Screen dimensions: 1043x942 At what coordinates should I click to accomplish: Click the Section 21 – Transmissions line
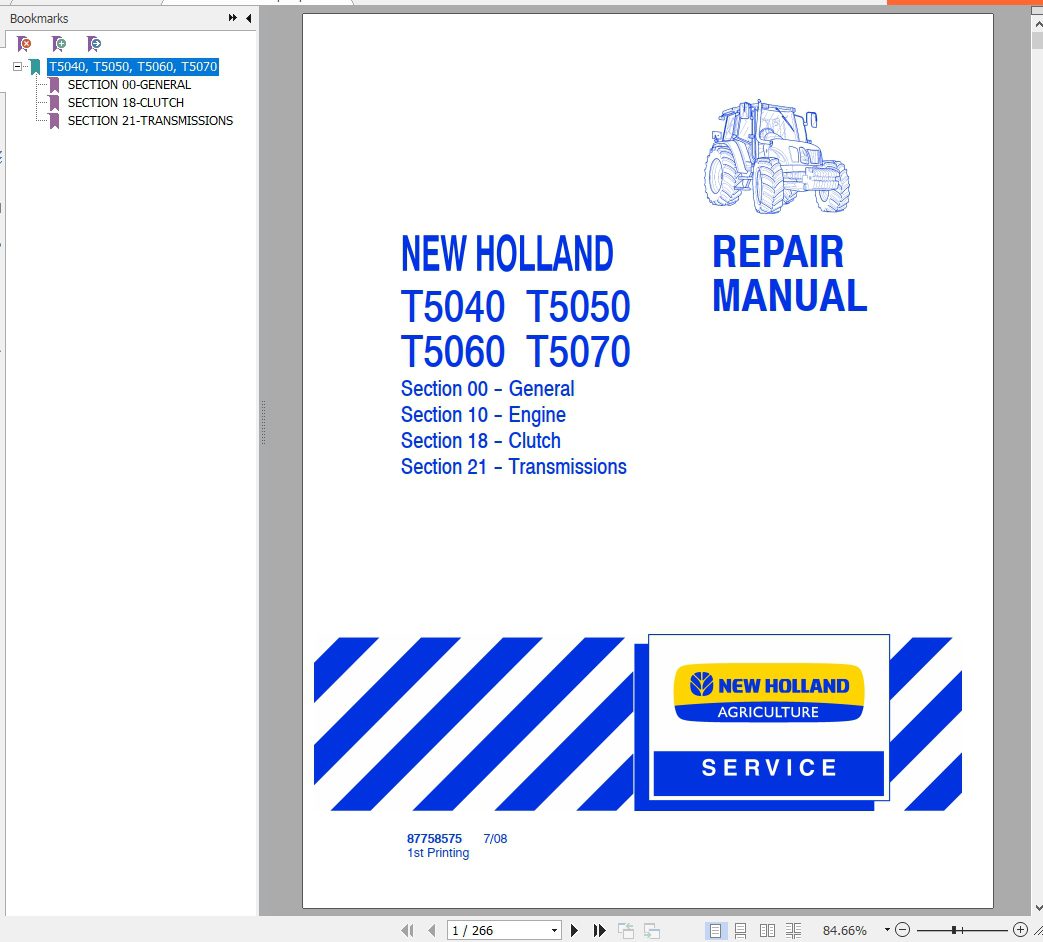pyautogui.click(x=514, y=466)
